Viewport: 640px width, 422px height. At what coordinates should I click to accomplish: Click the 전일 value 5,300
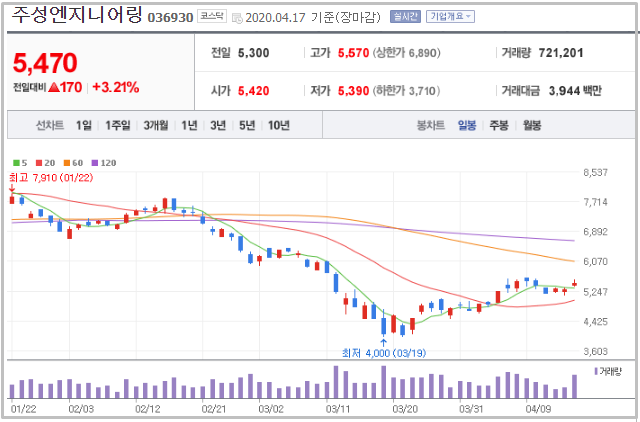click(253, 53)
